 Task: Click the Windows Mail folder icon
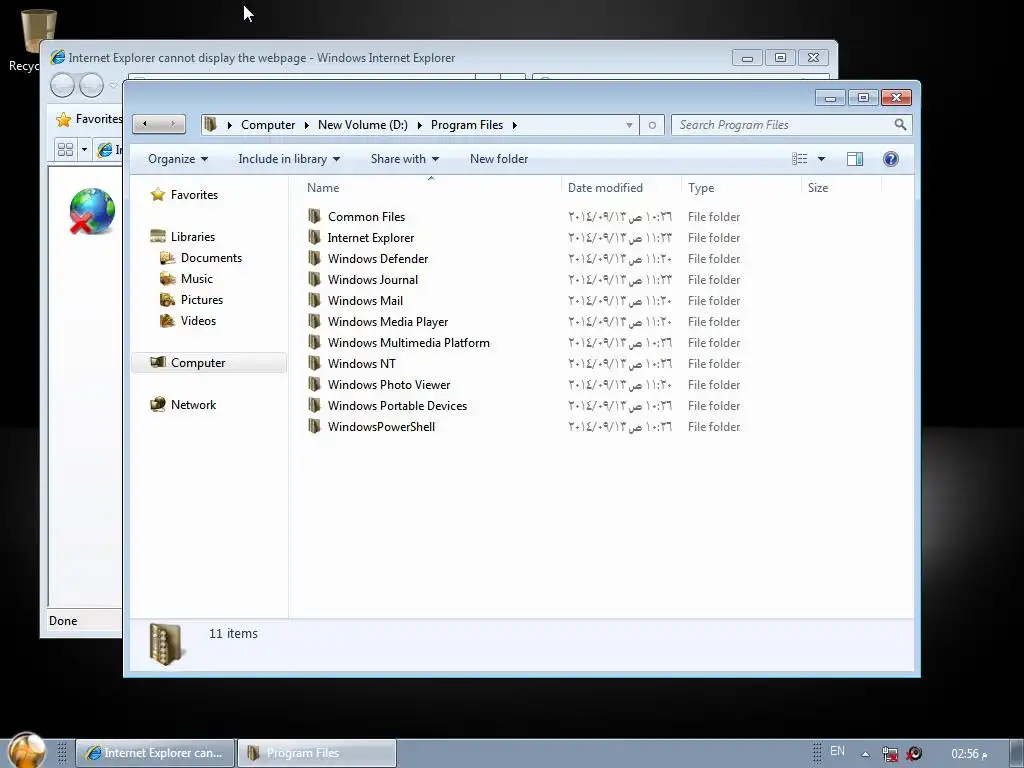pyautogui.click(x=314, y=300)
